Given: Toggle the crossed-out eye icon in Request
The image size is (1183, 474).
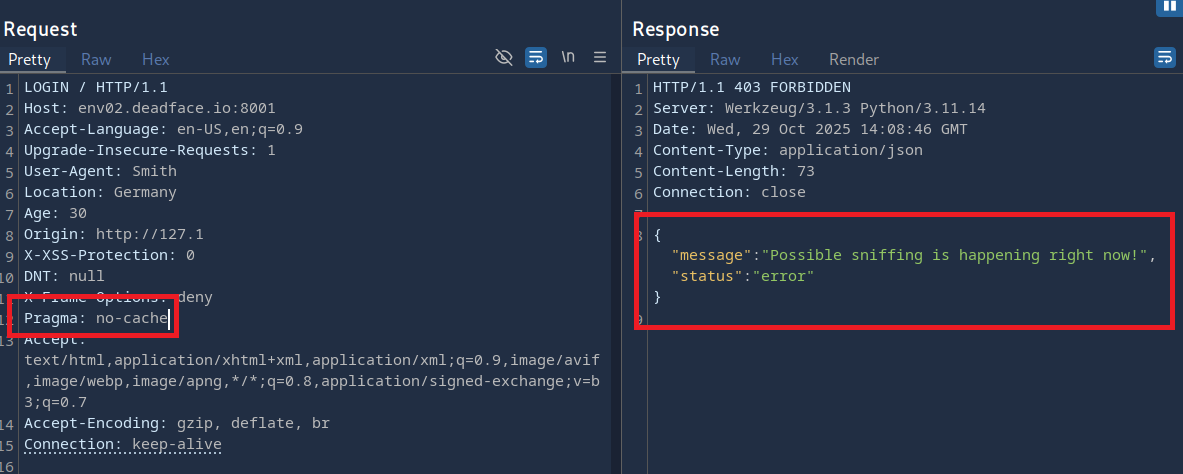Looking at the screenshot, I should [x=504, y=57].
